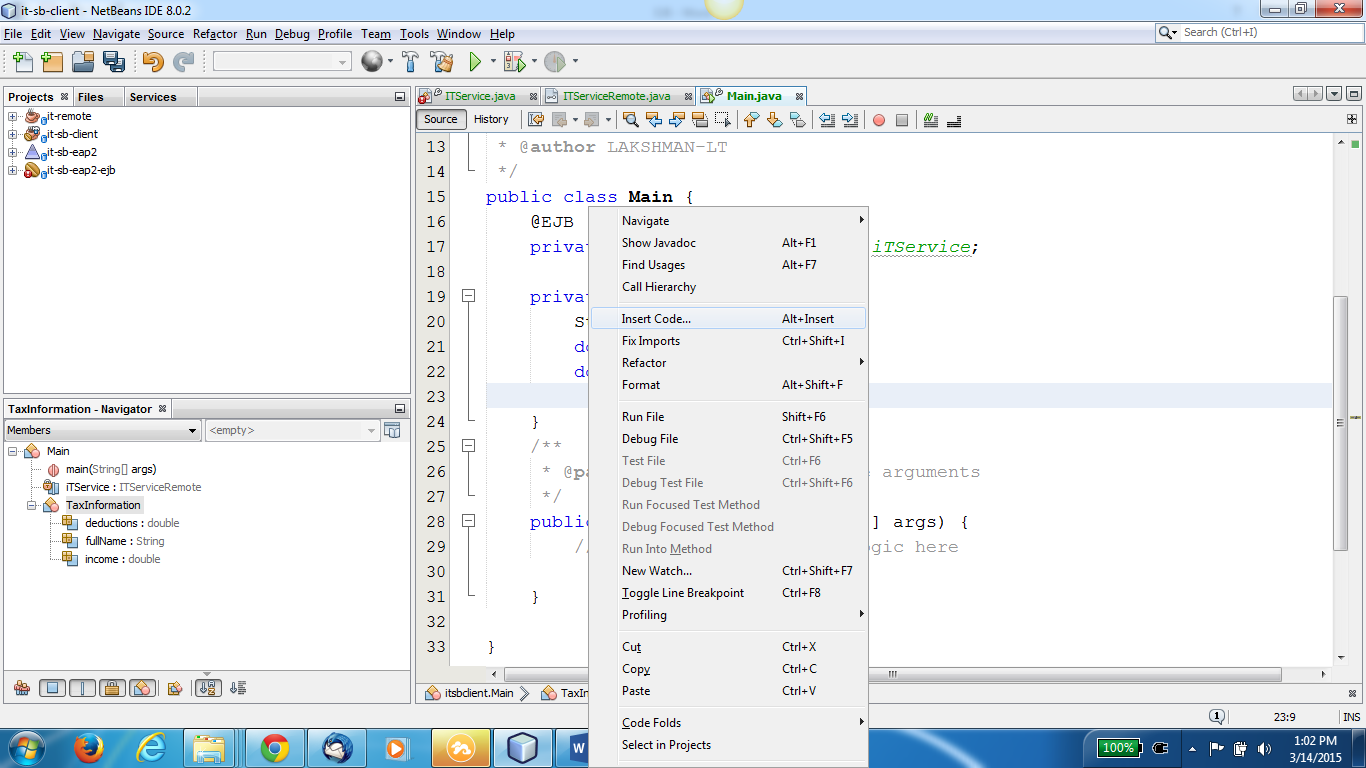Switch to History editor view

pyautogui.click(x=491, y=119)
